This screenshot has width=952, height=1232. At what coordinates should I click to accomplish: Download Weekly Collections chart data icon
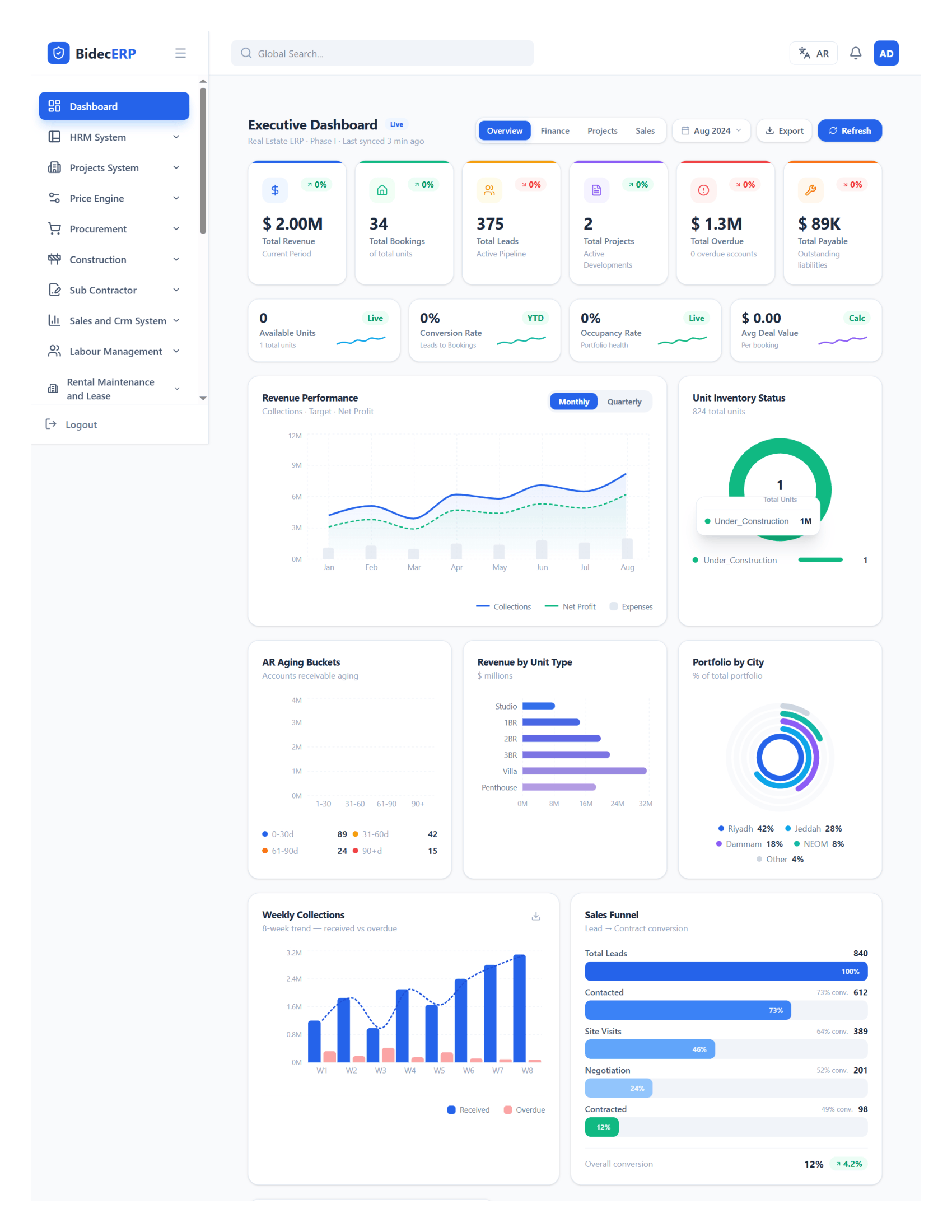[536, 916]
